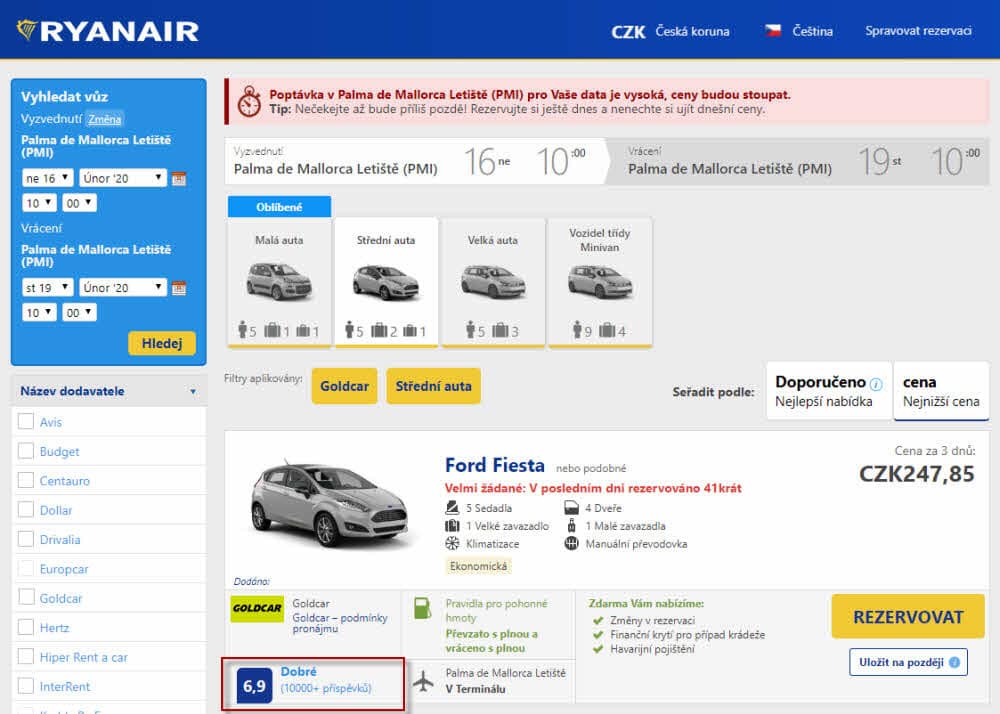Click the Změna pickup location link
Screen dimensions: 1000x714
pos(105,119)
